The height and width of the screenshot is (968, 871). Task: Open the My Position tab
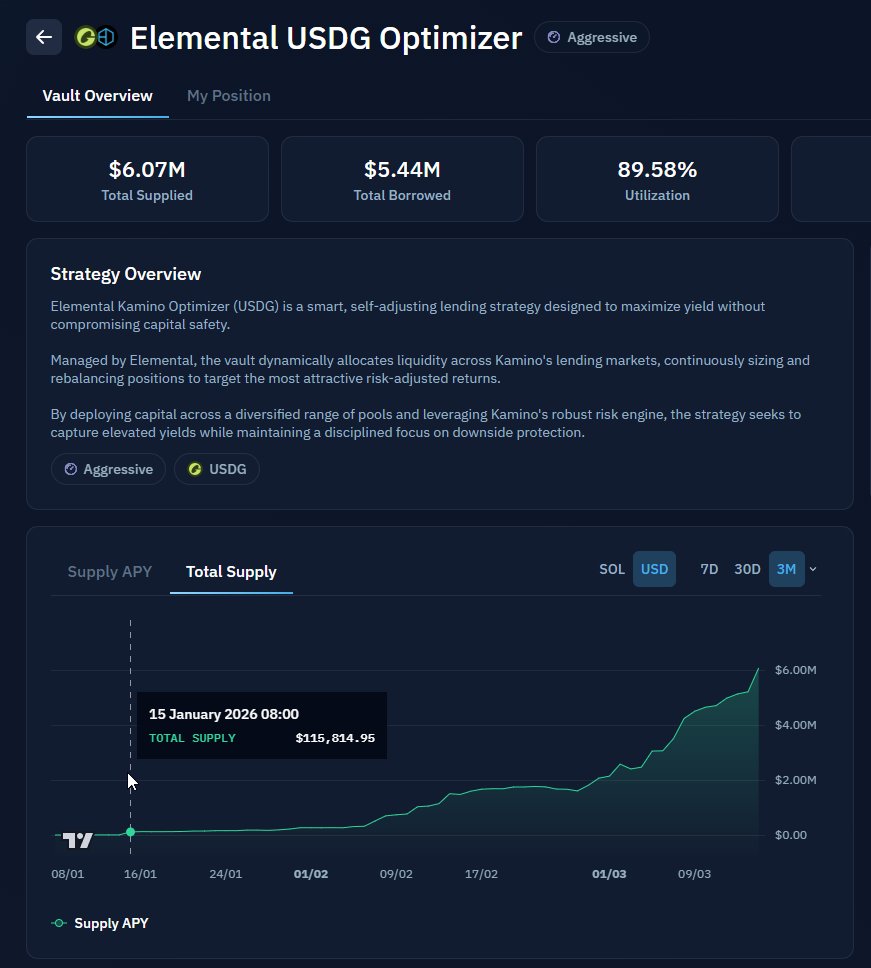[x=229, y=96]
